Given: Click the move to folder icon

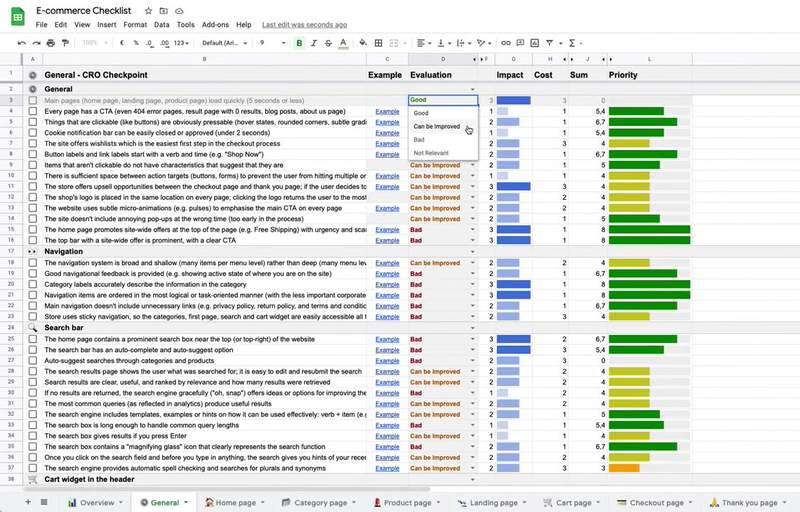Looking at the screenshot, I should (164, 11).
